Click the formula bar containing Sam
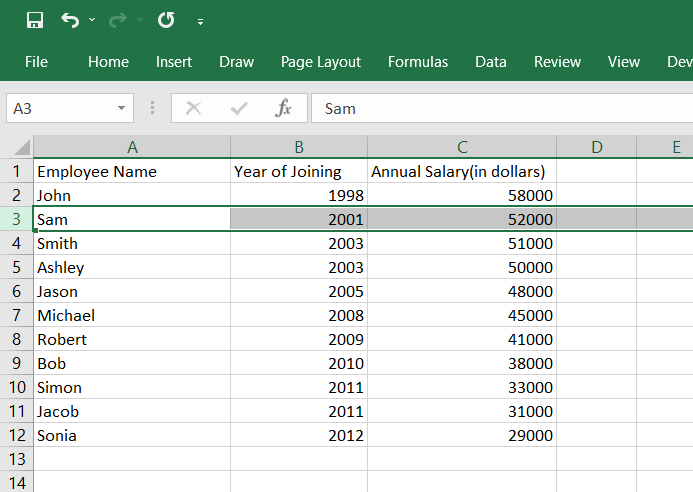Viewport: 693px width, 492px height. click(x=500, y=108)
